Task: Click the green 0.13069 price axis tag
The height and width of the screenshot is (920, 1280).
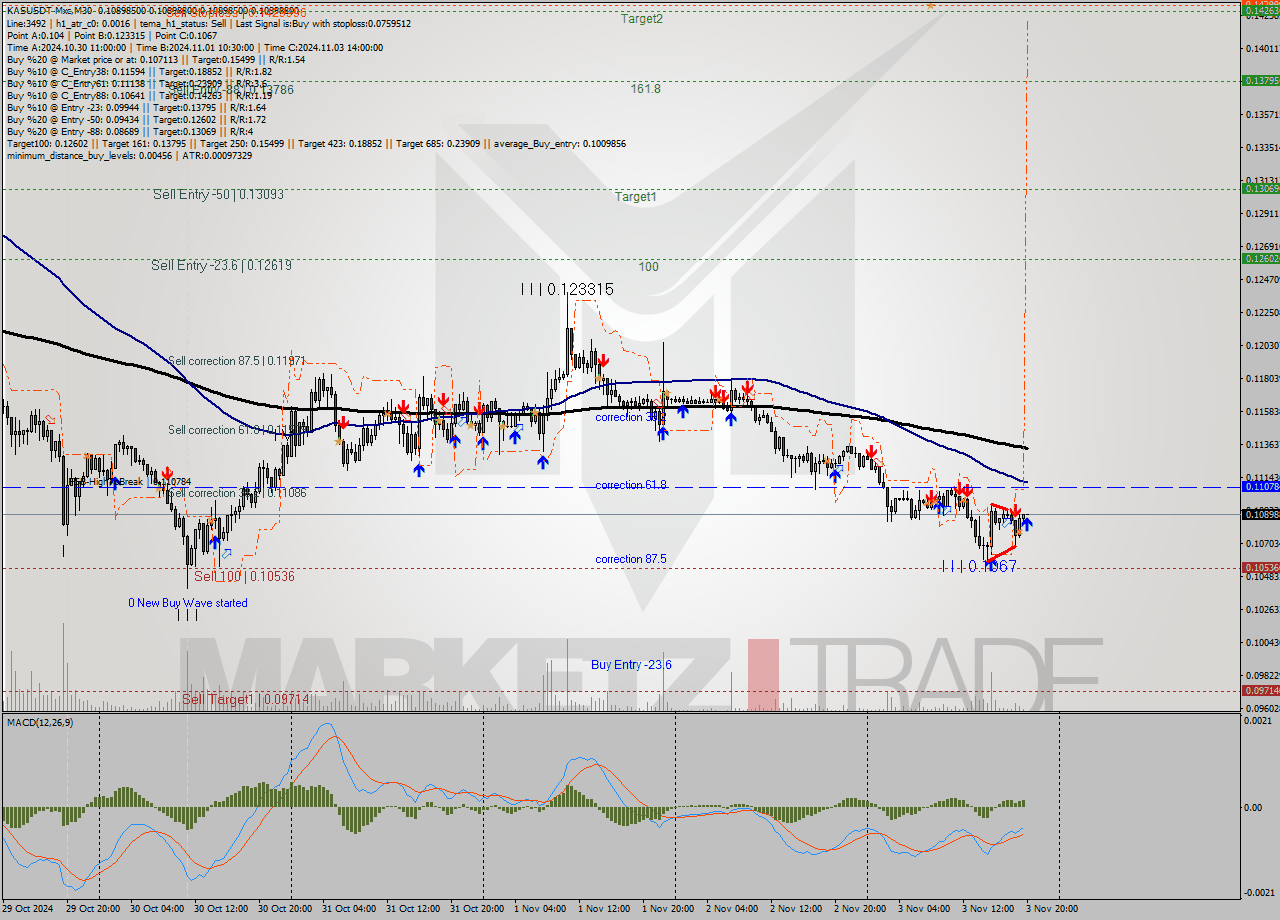Action: [1259, 189]
